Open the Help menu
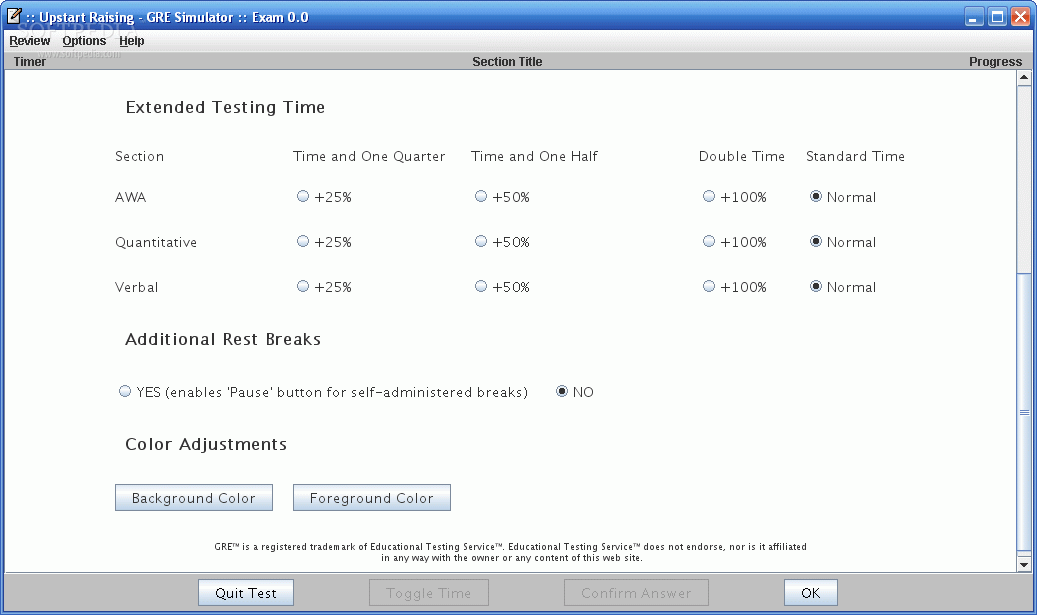This screenshot has width=1037, height=615. (132, 41)
